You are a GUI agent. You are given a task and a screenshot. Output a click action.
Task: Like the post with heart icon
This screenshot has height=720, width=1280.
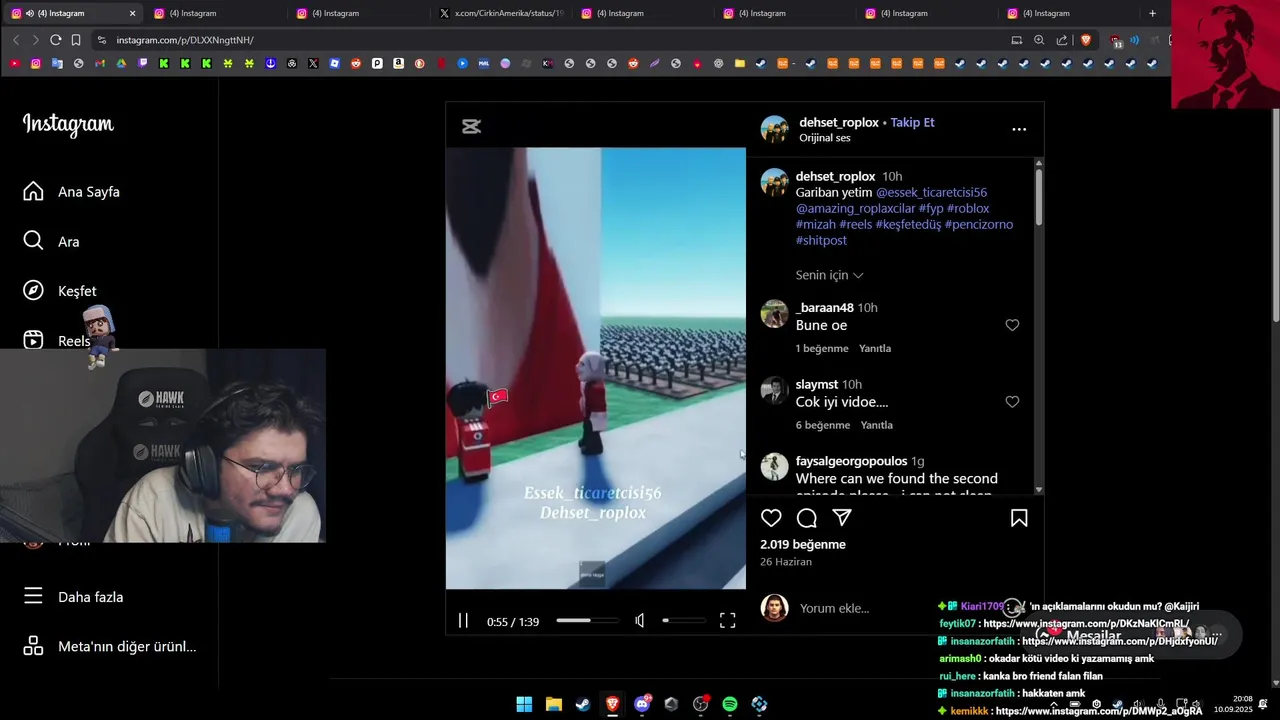[x=771, y=518]
